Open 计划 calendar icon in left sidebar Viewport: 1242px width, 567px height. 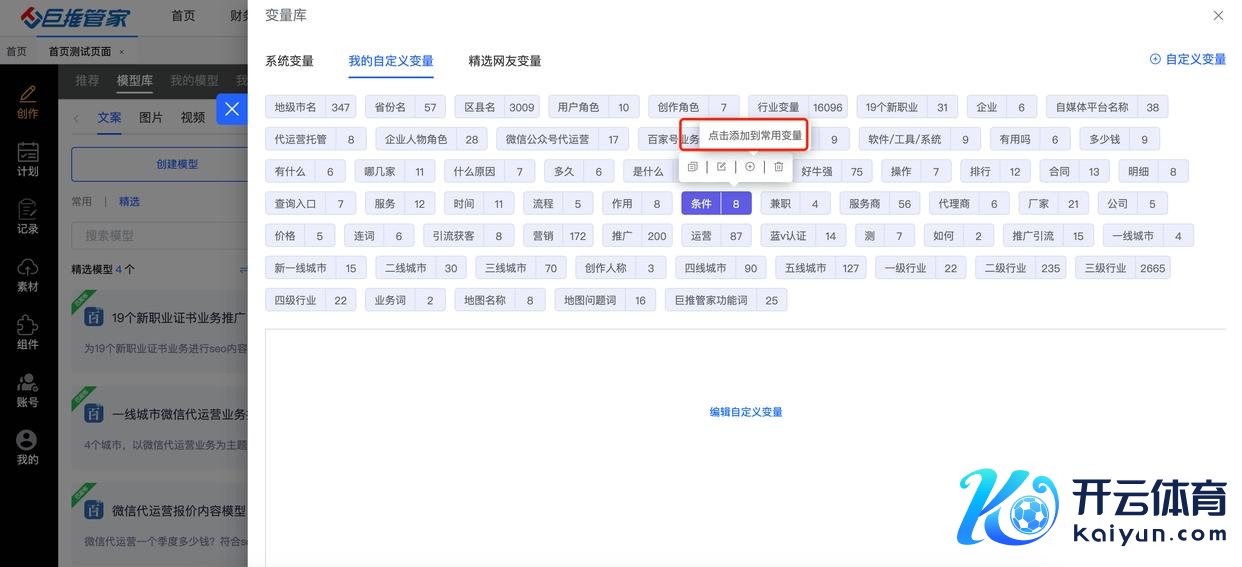tap(27, 159)
